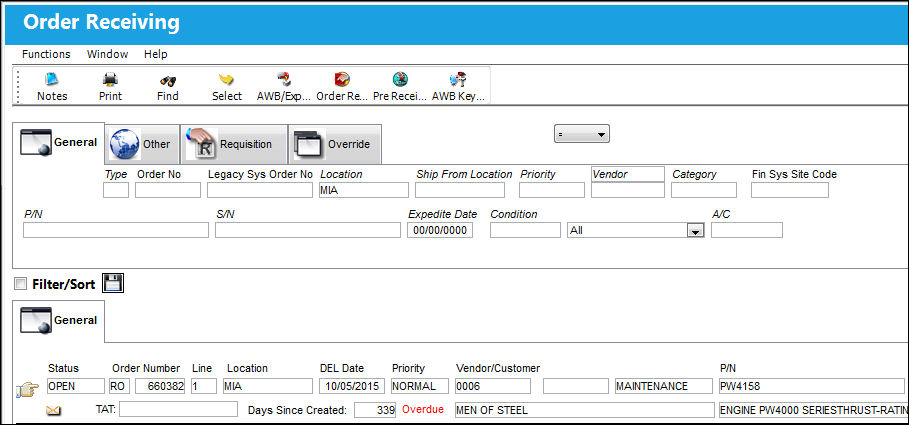
Task: Click the Category input field
Action: (704, 190)
